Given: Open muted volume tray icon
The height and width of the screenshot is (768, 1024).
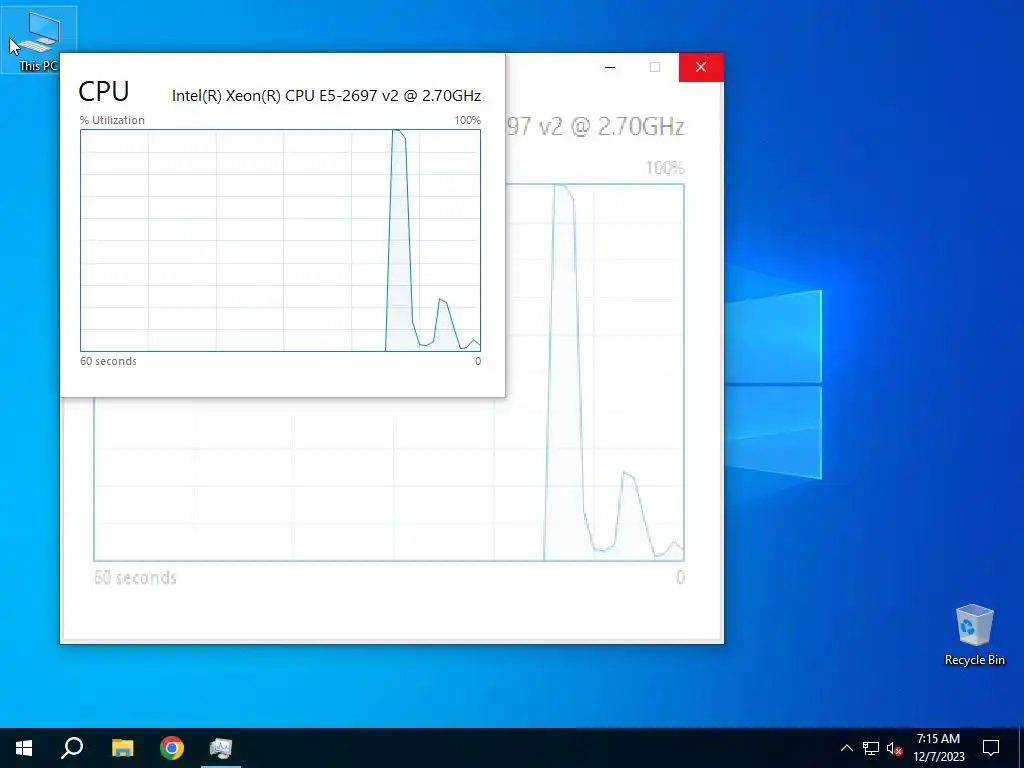Looking at the screenshot, I should tap(895, 748).
